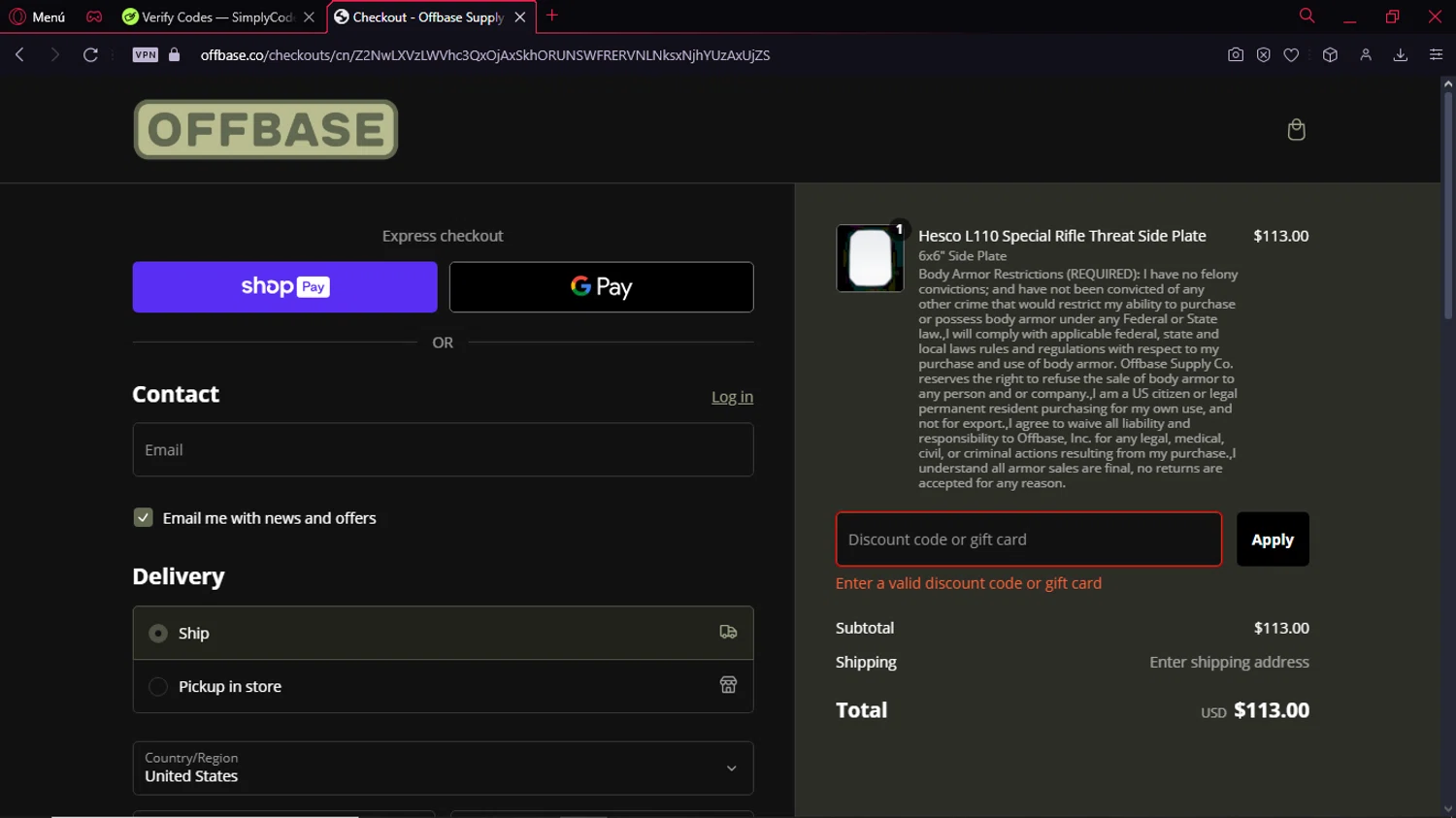Take a snapshot with camera icon
The width and height of the screenshot is (1456, 818).
tap(1236, 55)
